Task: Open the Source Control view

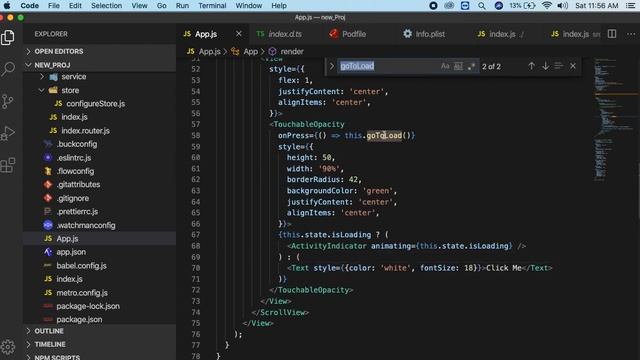Action: point(8,101)
